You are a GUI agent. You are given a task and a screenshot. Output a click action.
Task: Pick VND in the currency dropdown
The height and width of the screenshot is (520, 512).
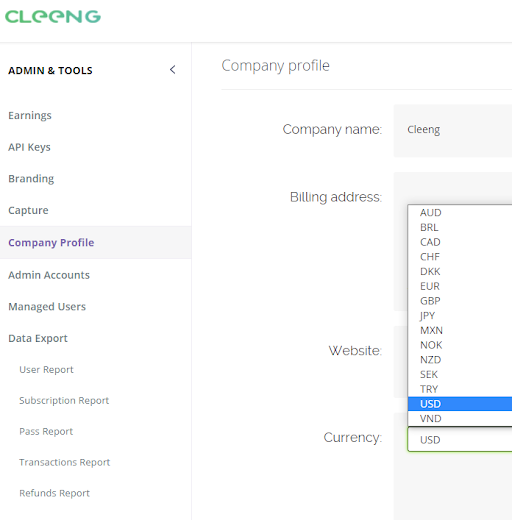tap(460, 418)
